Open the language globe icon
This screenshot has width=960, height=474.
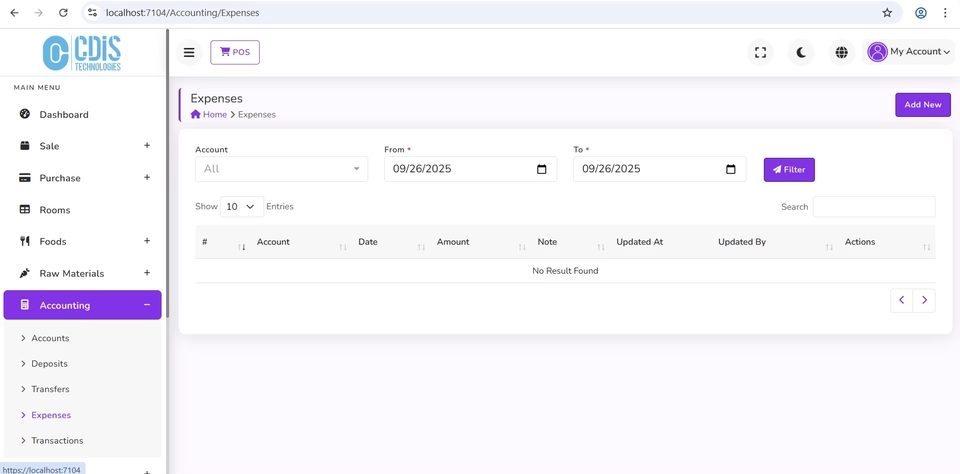[841, 52]
